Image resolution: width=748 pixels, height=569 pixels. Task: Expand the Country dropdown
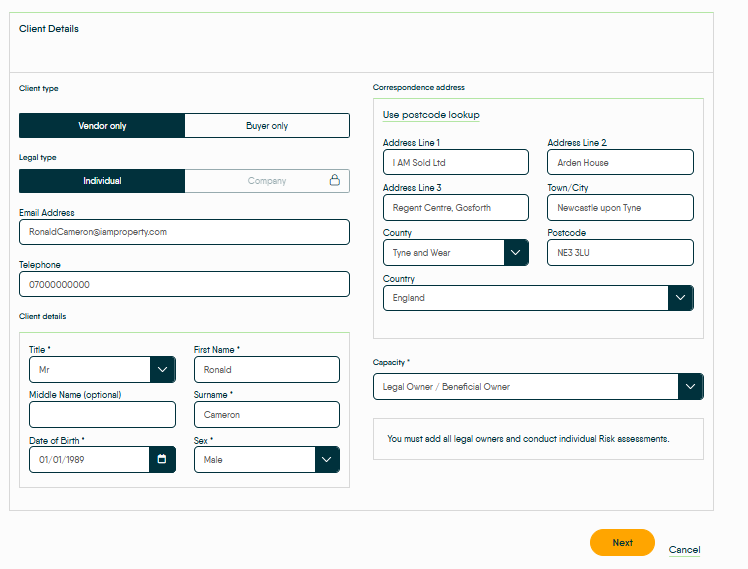pyautogui.click(x=680, y=298)
